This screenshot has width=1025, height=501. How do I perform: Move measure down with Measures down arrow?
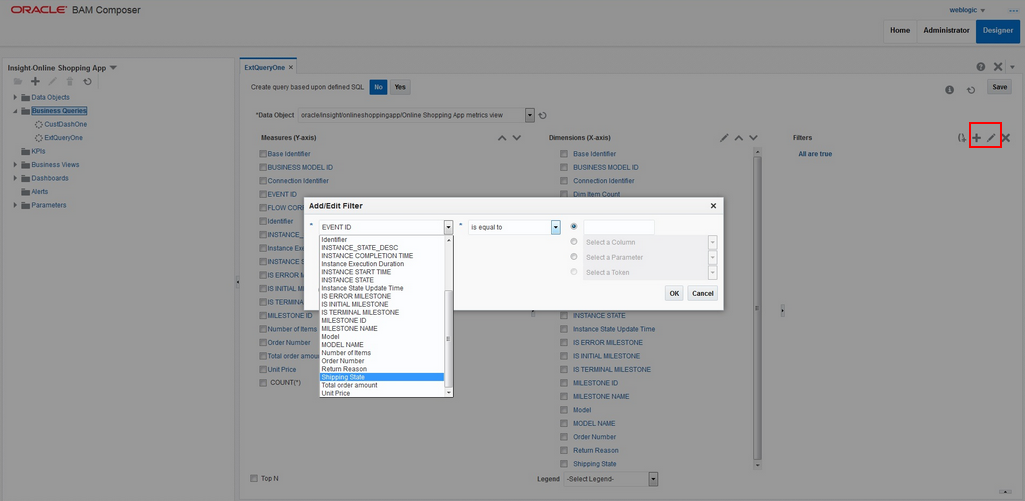516,138
